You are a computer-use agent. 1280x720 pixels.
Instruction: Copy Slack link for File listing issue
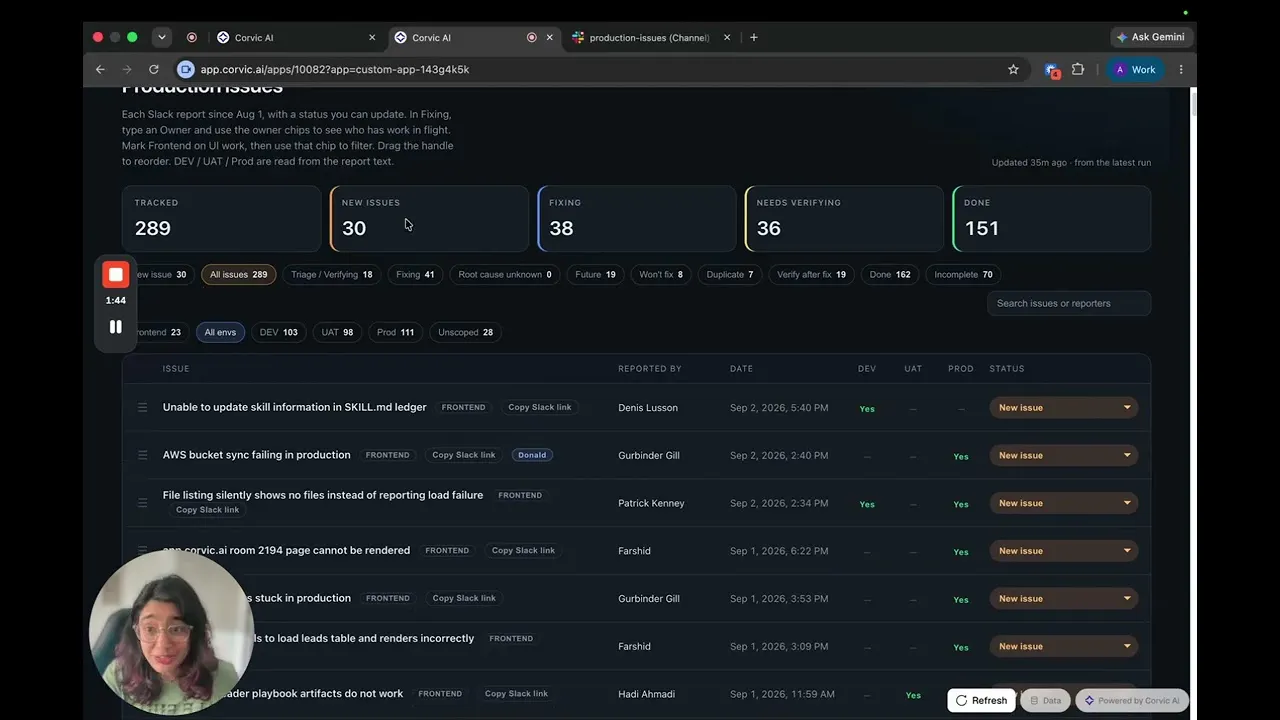[x=207, y=510]
